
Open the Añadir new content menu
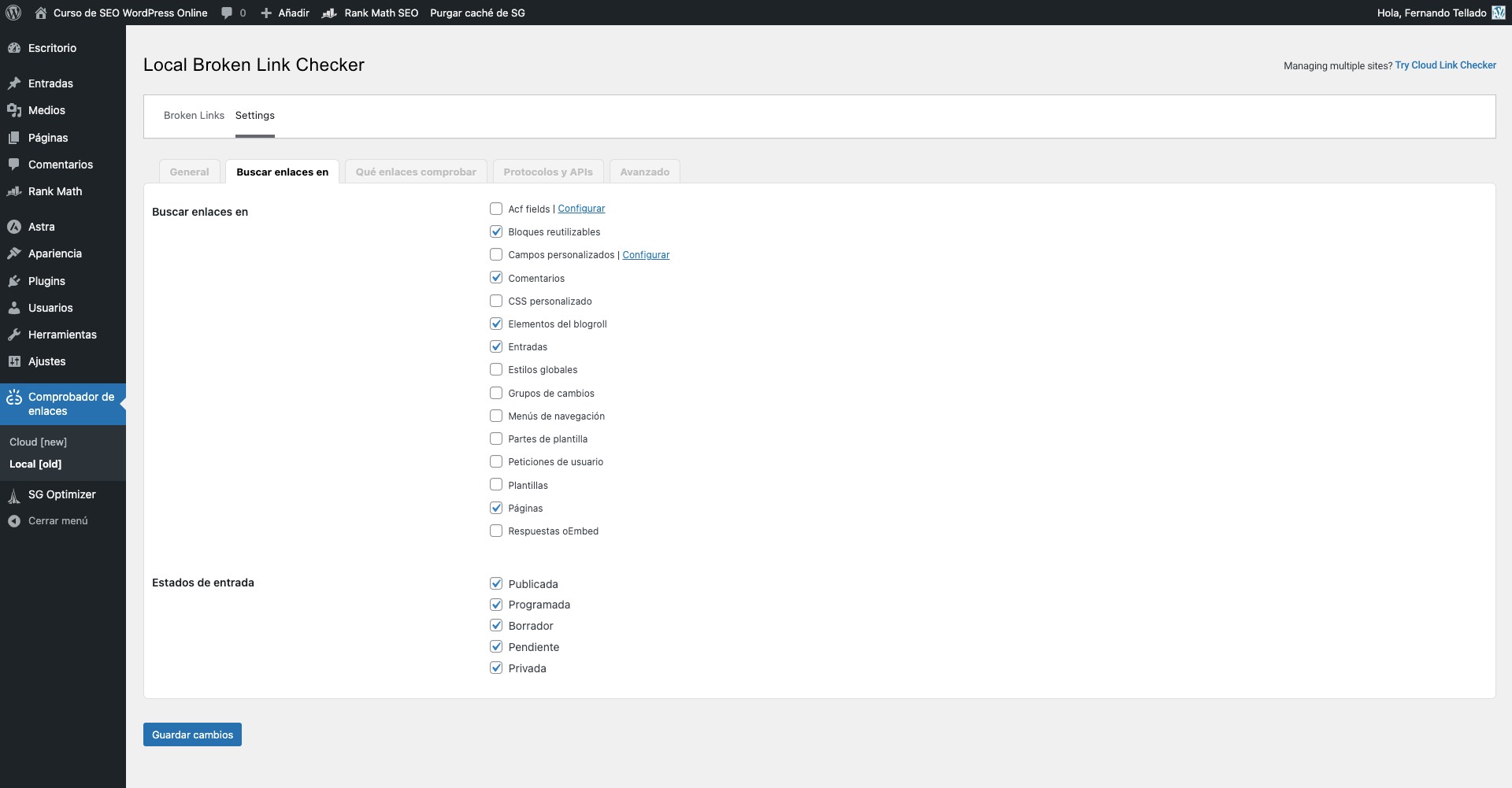(x=285, y=13)
